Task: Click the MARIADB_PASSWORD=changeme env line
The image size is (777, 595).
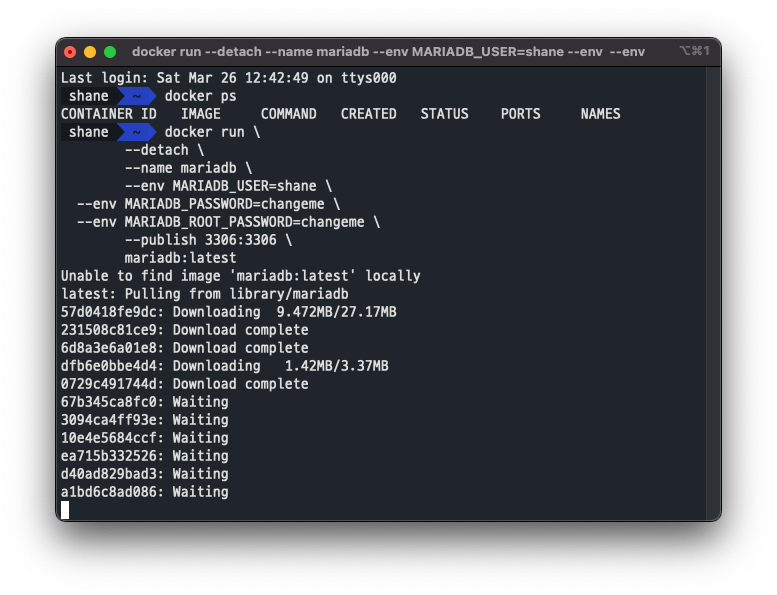Action: pyautogui.click(x=208, y=204)
